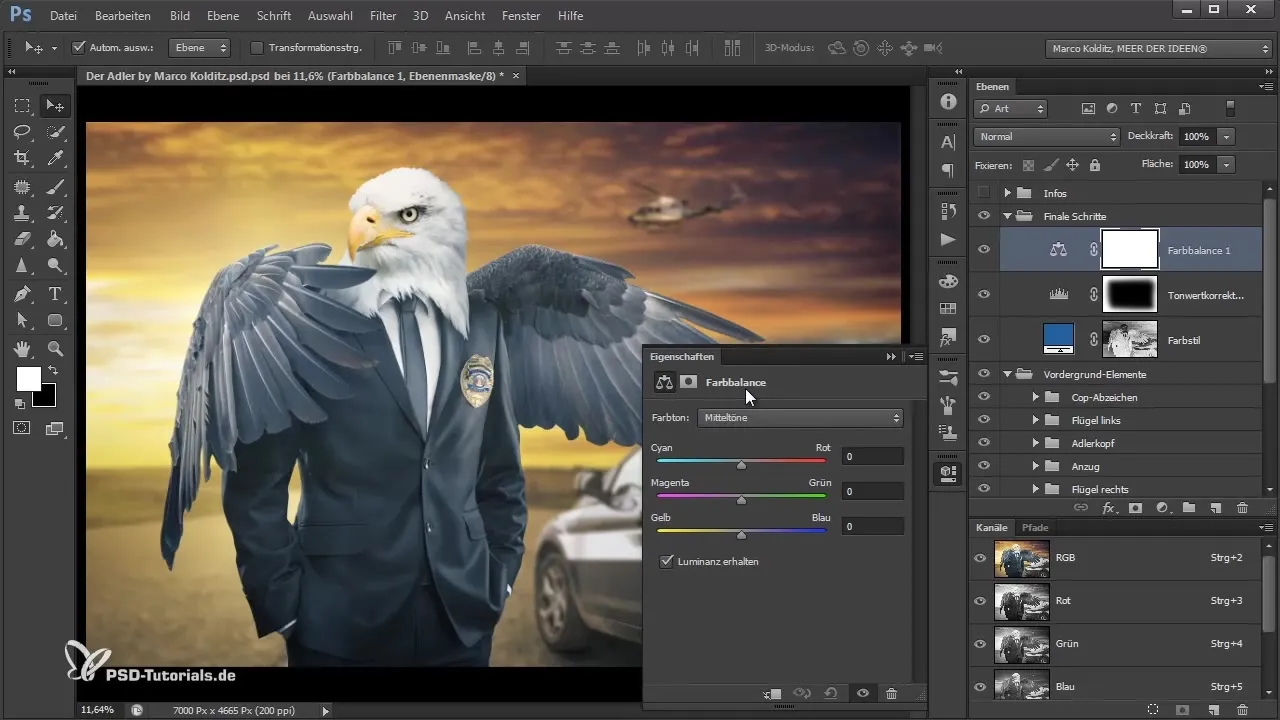Show the Infos group
The width and height of the screenshot is (1280, 720).
point(983,193)
